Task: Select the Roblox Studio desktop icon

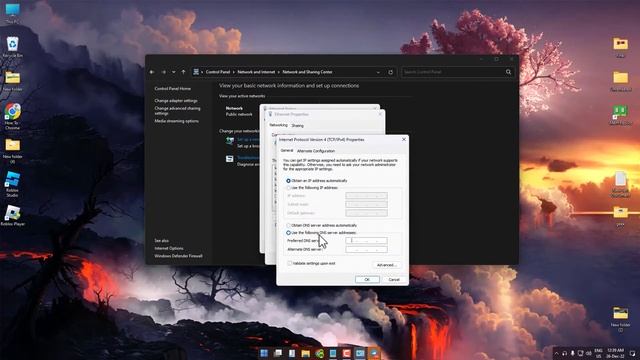Action: tap(12, 184)
